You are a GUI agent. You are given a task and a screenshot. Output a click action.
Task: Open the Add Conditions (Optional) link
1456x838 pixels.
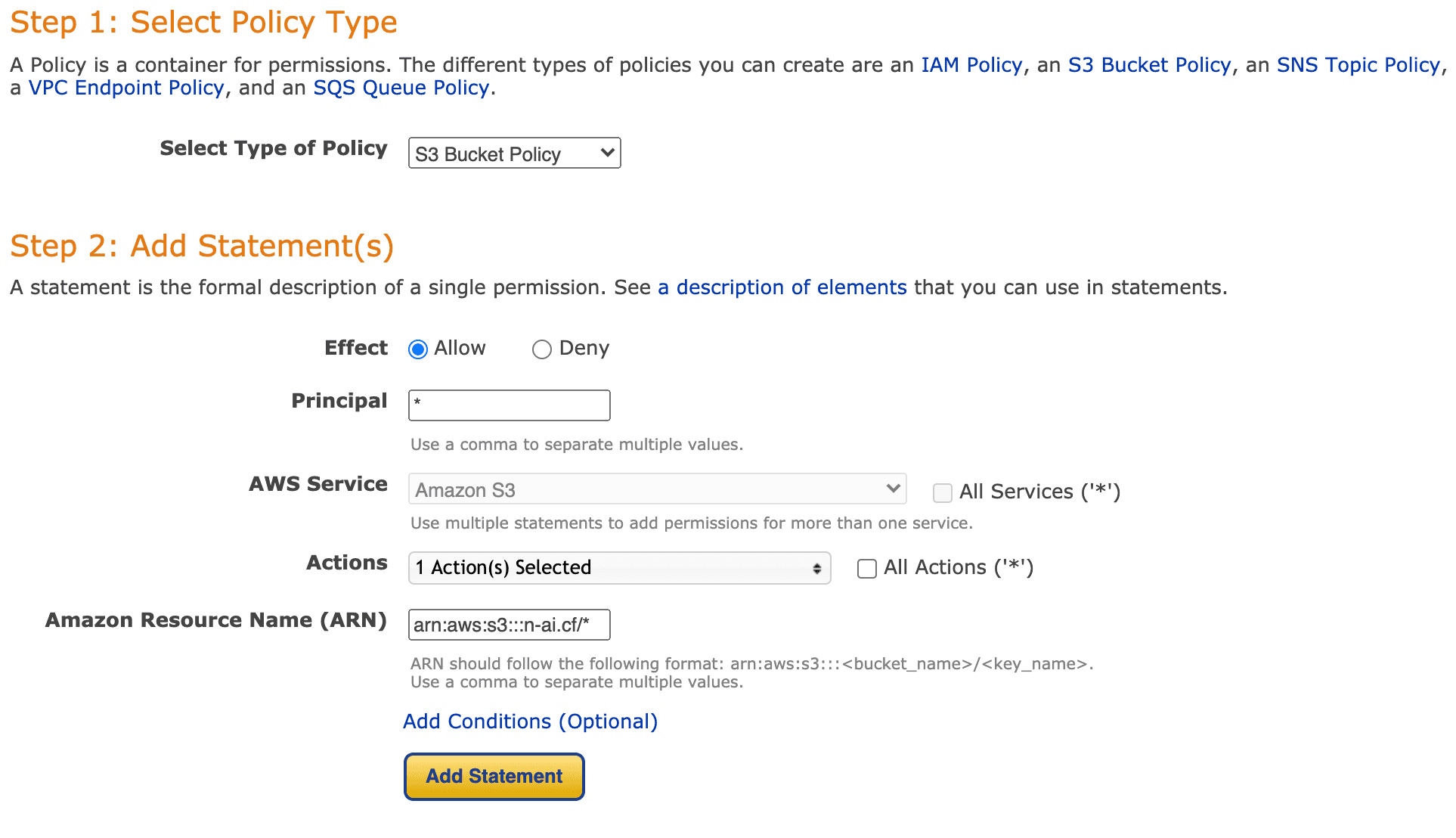(x=530, y=722)
